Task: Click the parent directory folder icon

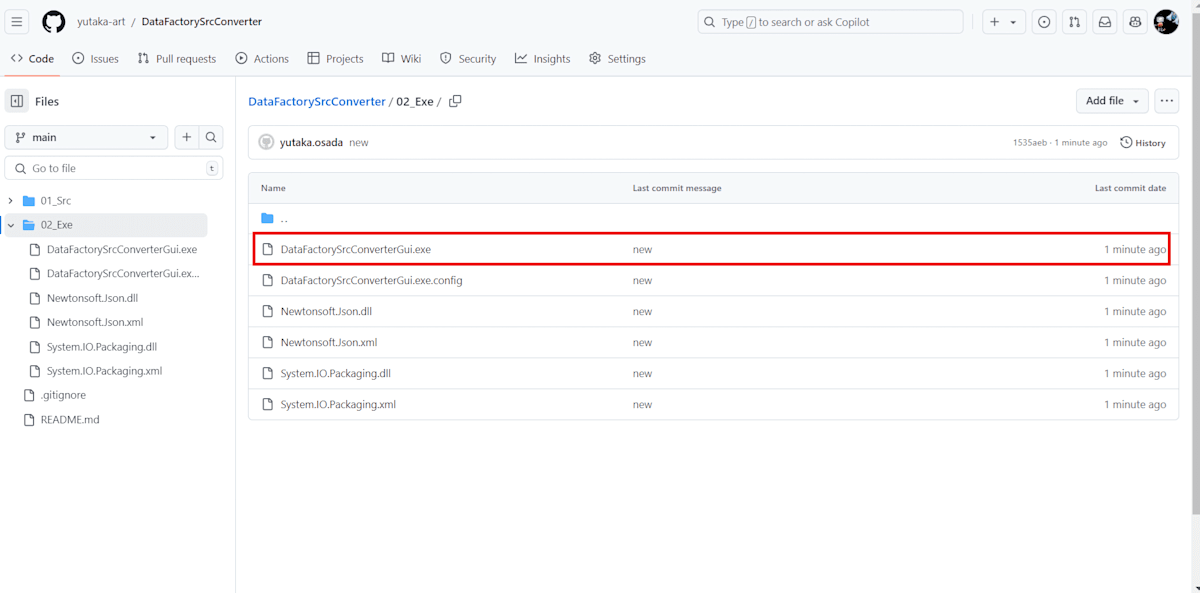Action: (267, 218)
